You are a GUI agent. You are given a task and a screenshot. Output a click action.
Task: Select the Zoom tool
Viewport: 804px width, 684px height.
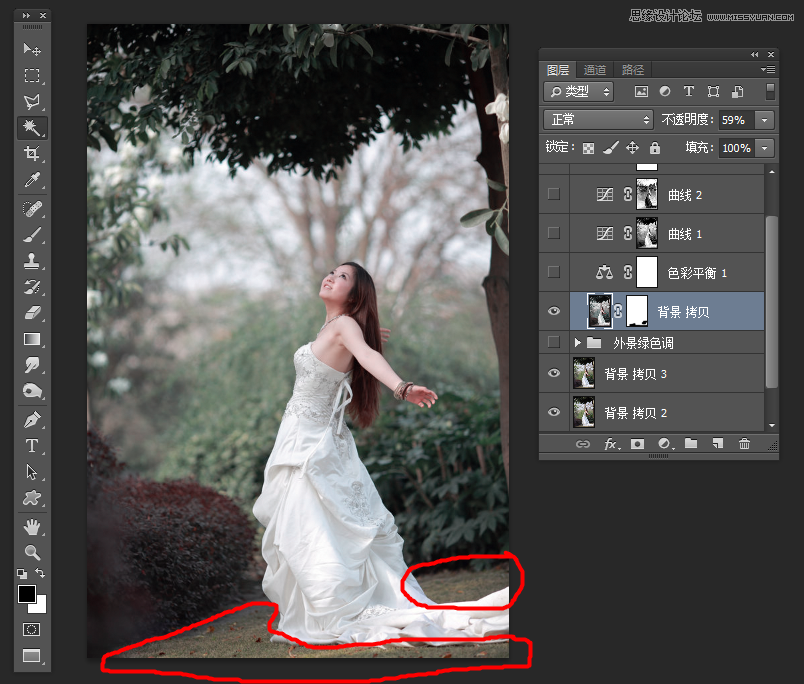tap(31, 553)
